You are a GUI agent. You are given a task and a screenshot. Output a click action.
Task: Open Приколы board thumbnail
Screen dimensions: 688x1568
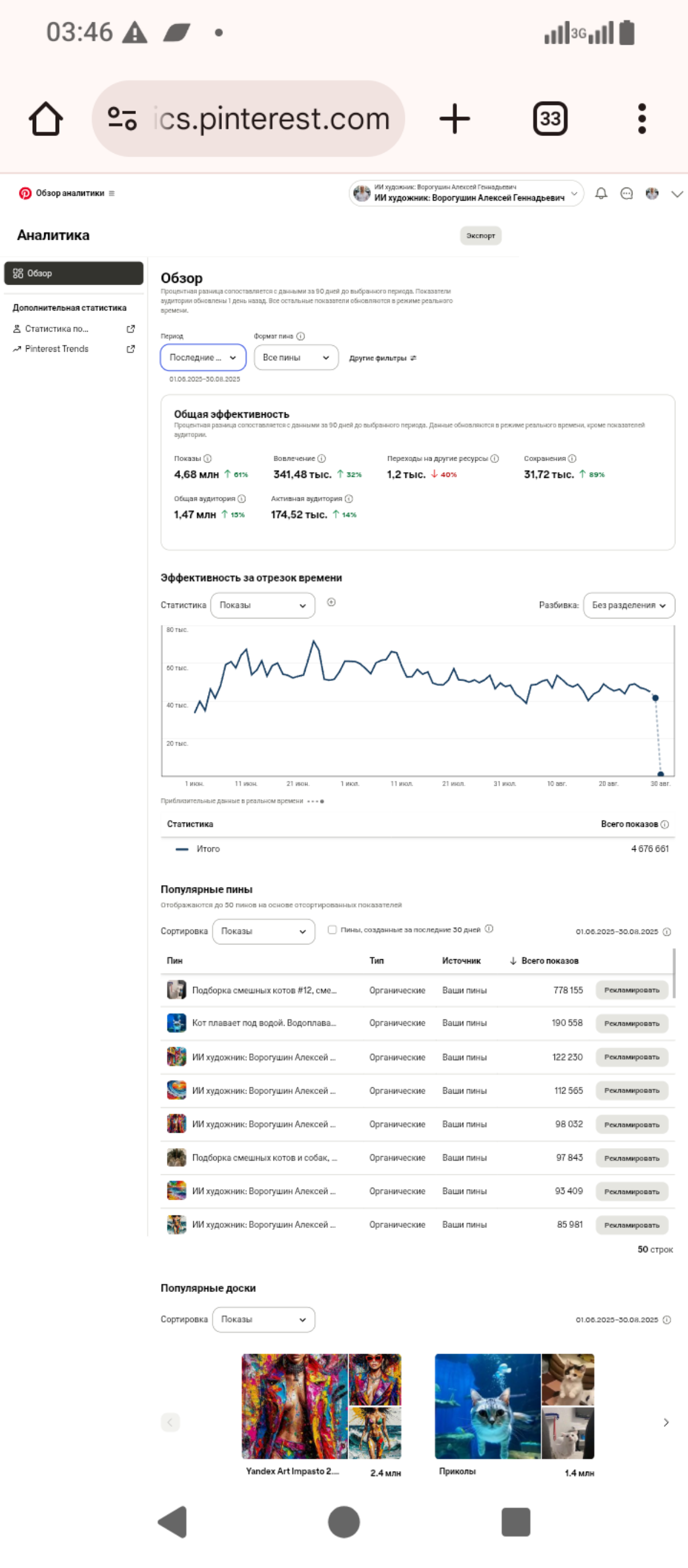(515, 1407)
